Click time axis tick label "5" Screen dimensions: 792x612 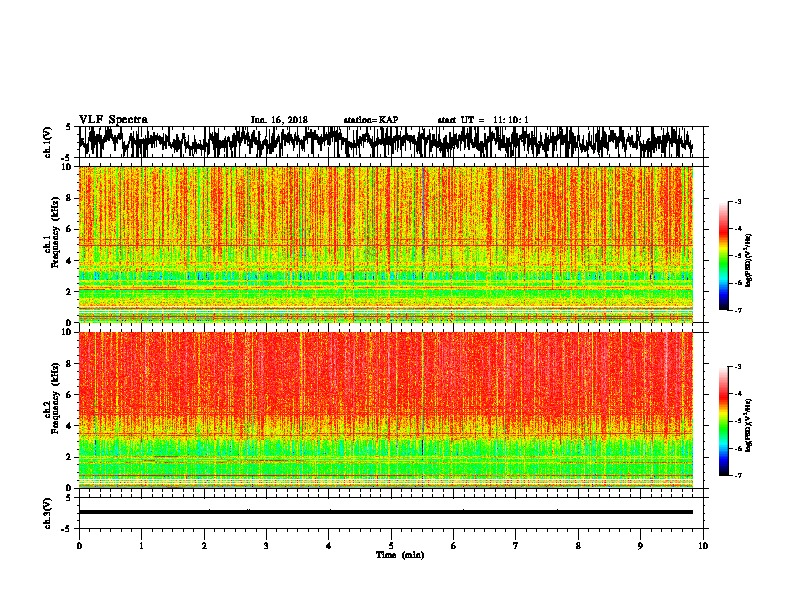[x=391, y=546]
